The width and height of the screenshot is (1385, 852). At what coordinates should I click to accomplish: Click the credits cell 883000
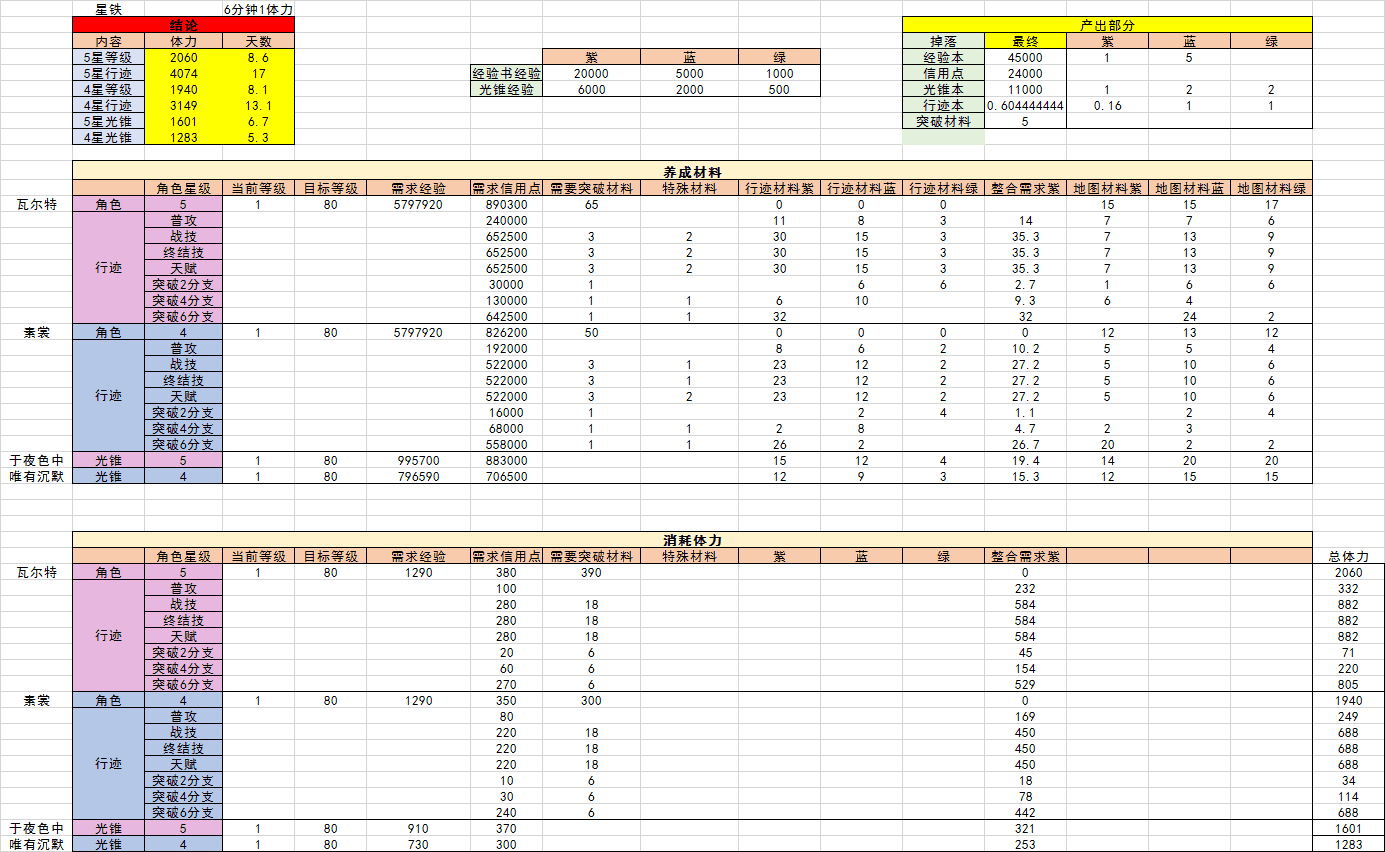point(506,460)
